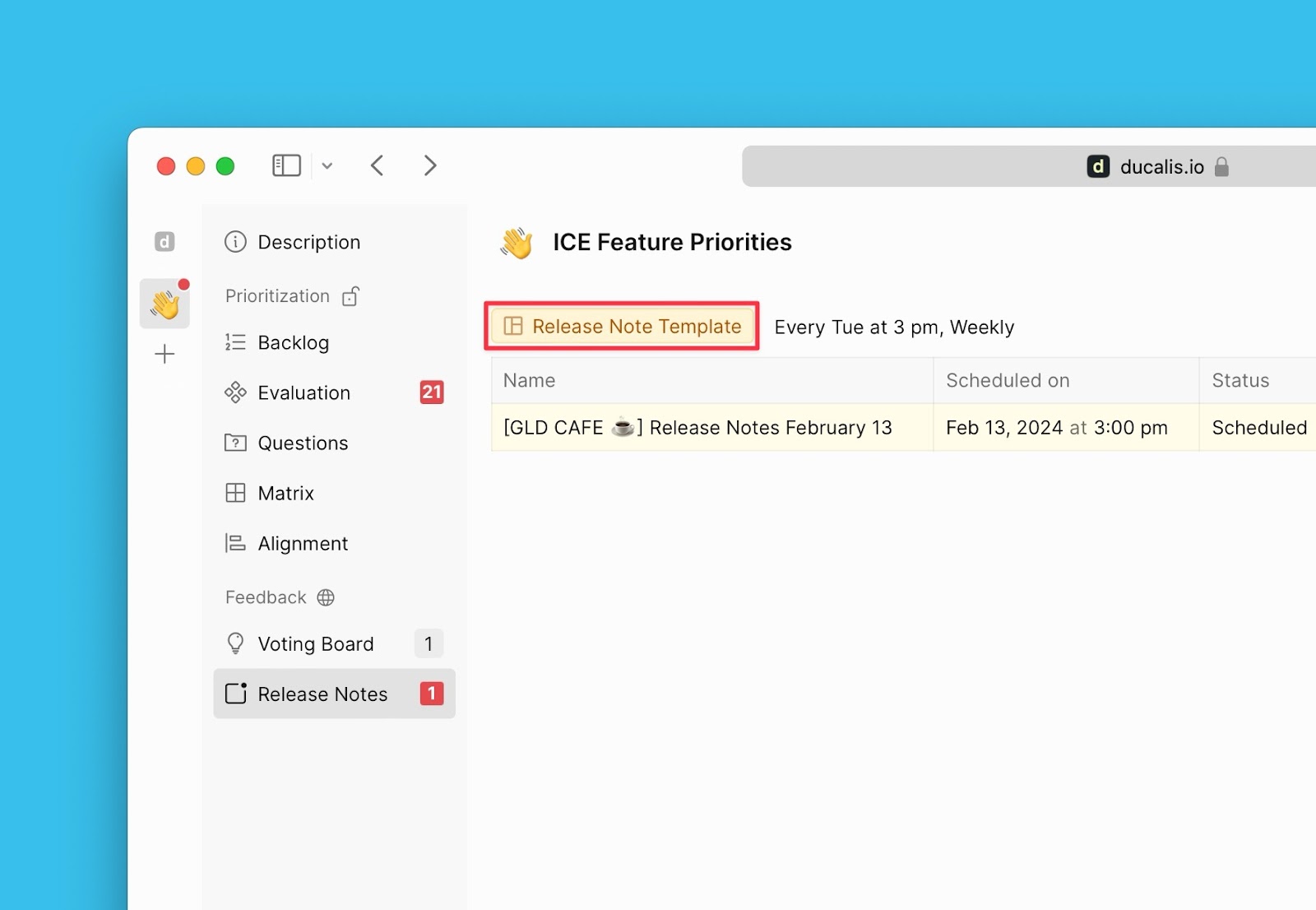The height and width of the screenshot is (910, 1316).
Task: Open the Backlog section
Action: (293, 342)
